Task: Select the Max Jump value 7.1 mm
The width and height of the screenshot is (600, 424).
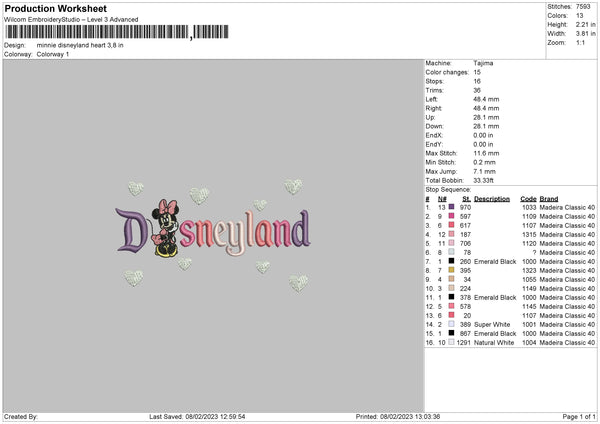Action: click(x=484, y=171)
